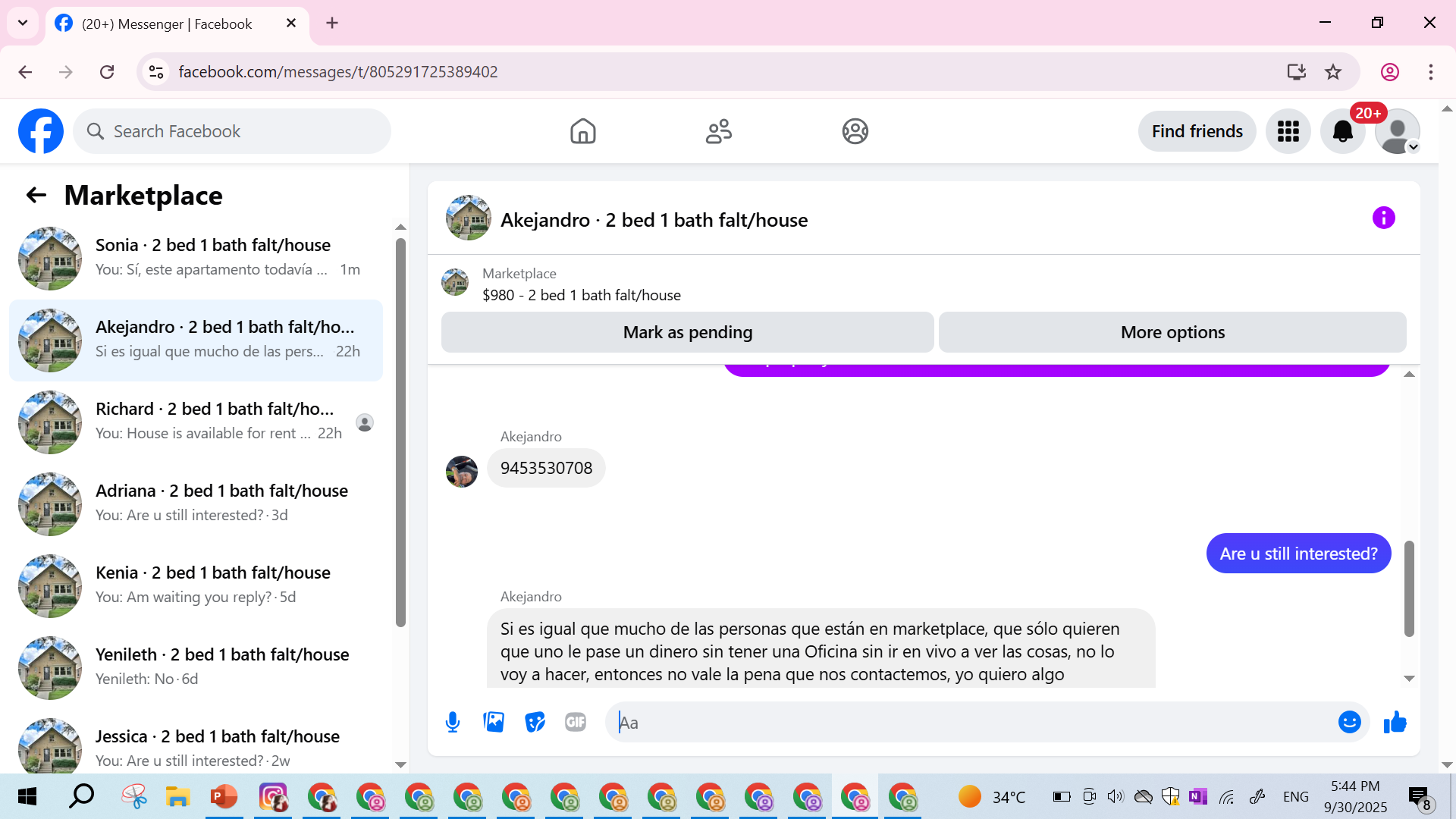Open More options for listing
The height and width of the screenshot is (819, 1456).
[x=1172, y=332]
